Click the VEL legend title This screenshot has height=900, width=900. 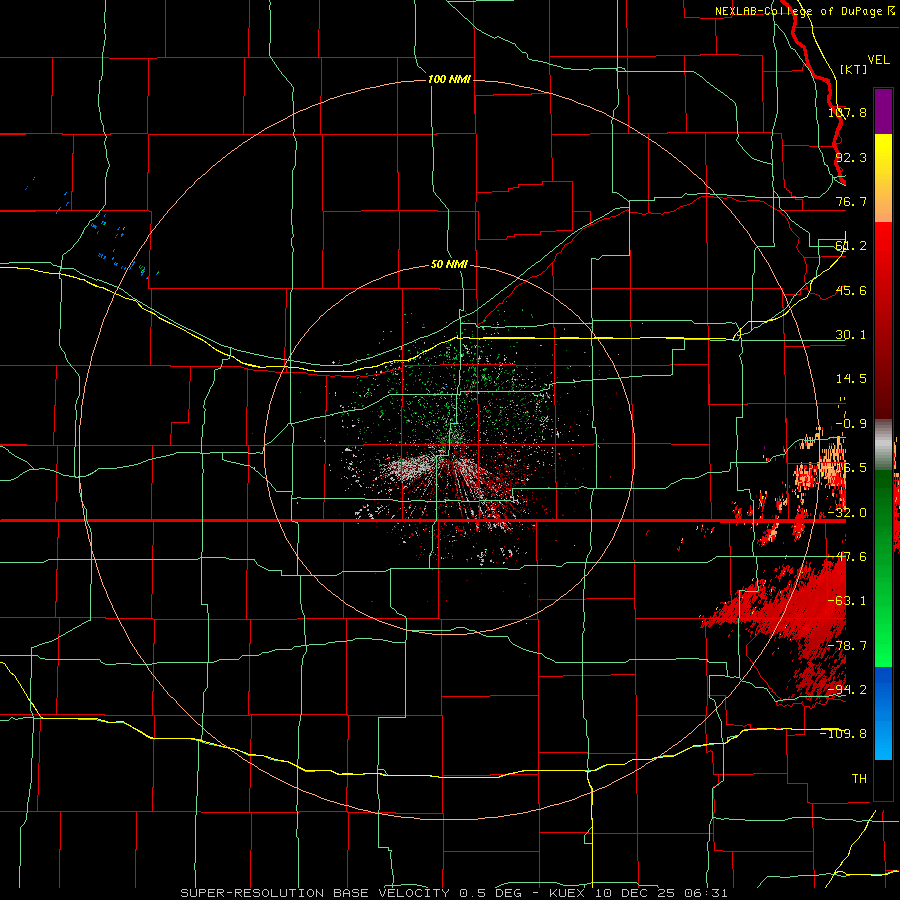tap(878, 60)
